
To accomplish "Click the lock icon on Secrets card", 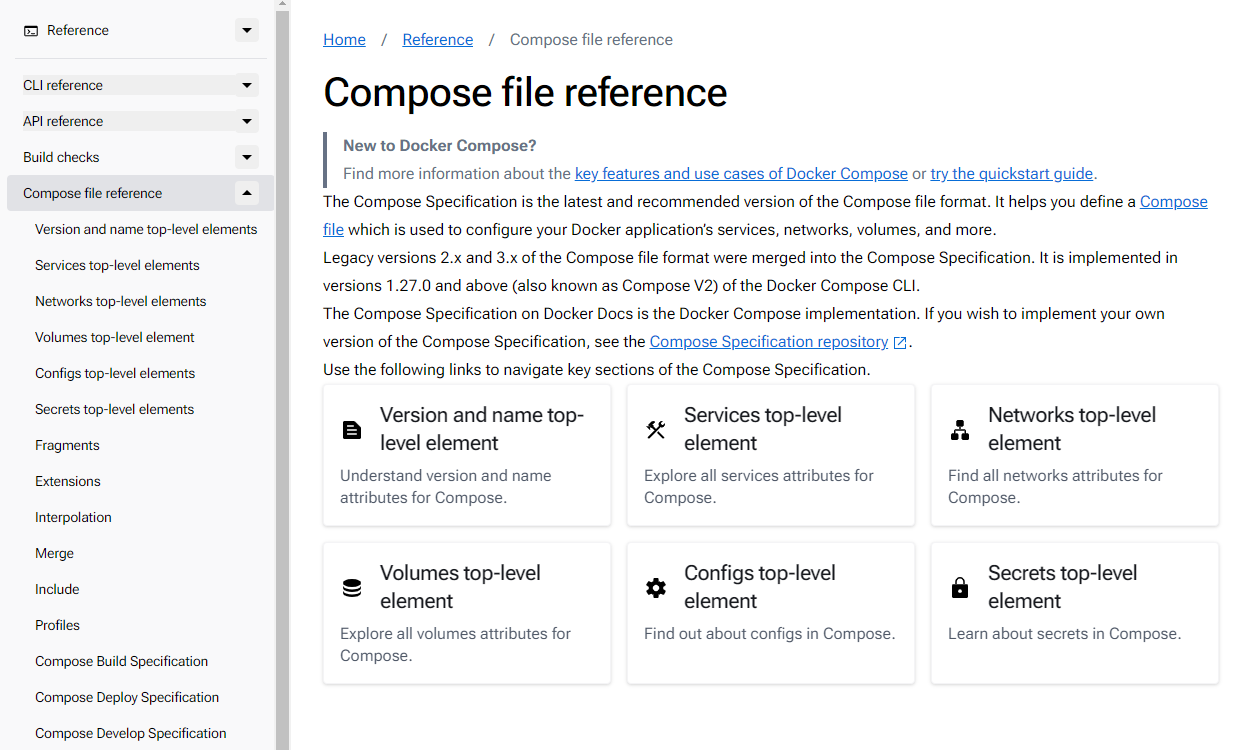I will [x=960, y=588].
